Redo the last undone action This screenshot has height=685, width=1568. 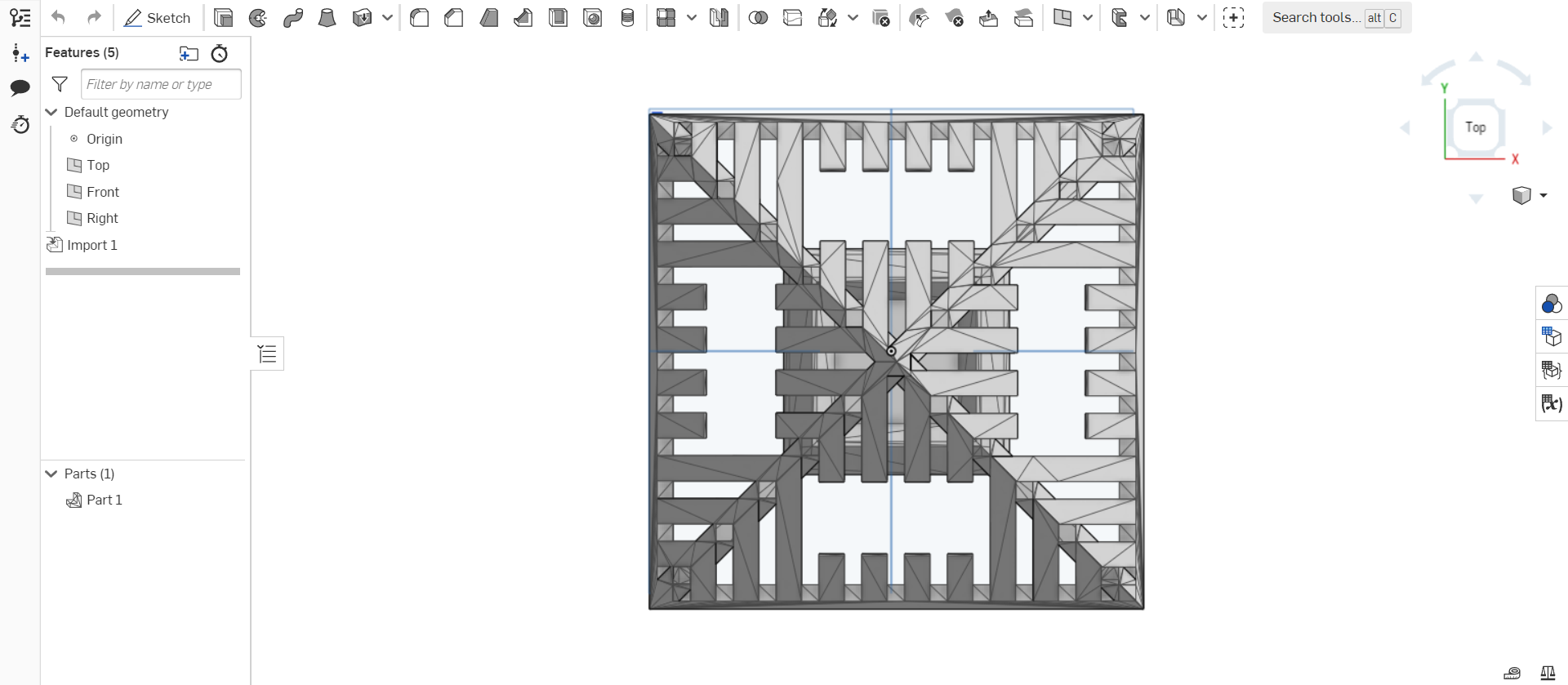coord(94,17)
